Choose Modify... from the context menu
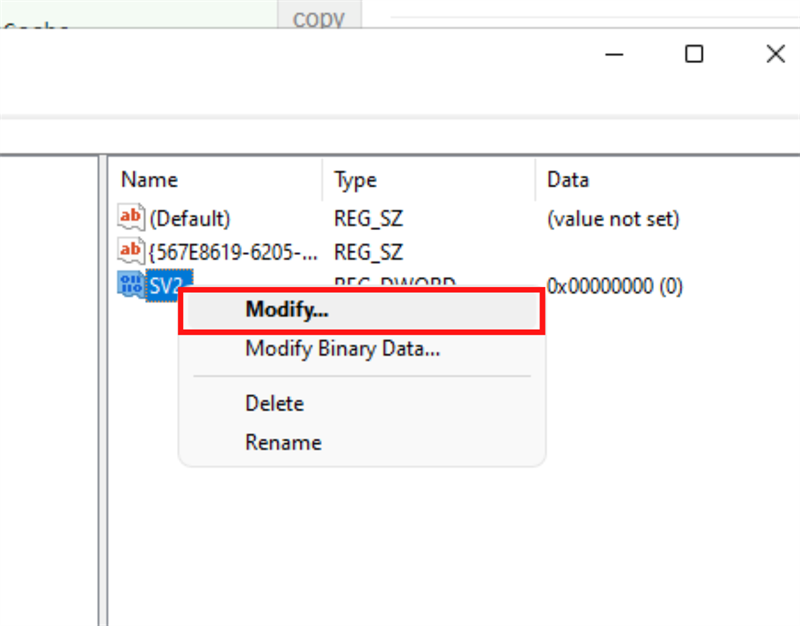The image size is (800, 626). click(362, 310)
